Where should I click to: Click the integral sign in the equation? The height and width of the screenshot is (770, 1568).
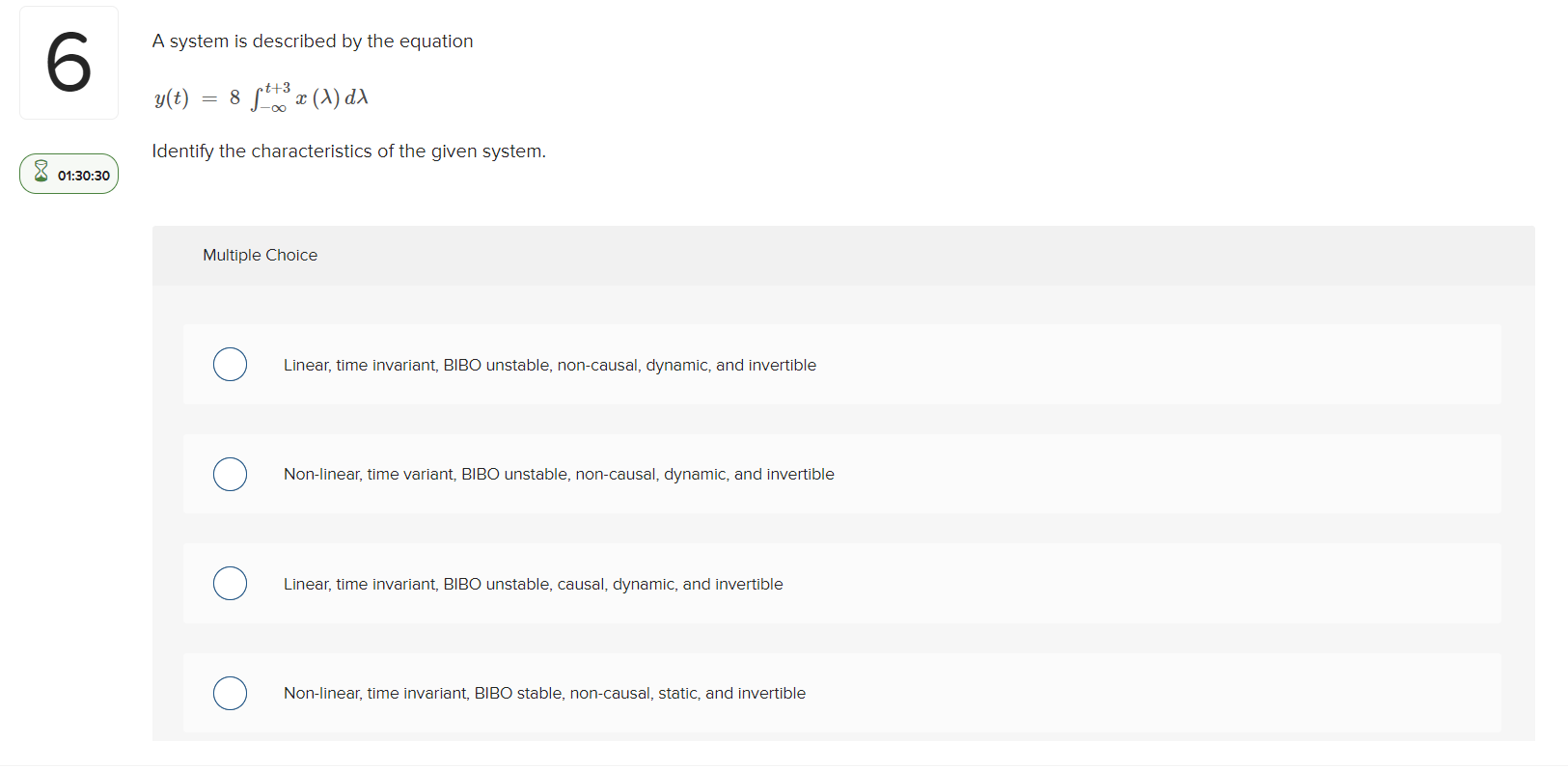coord(256,98)
